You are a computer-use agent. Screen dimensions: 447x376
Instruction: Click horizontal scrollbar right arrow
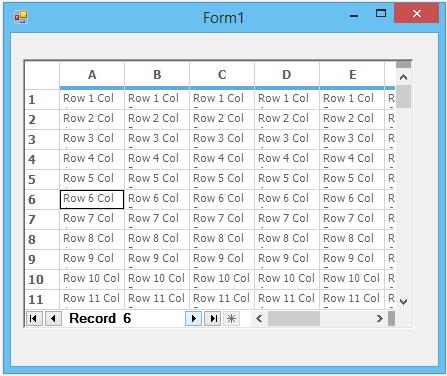point(380,319)
